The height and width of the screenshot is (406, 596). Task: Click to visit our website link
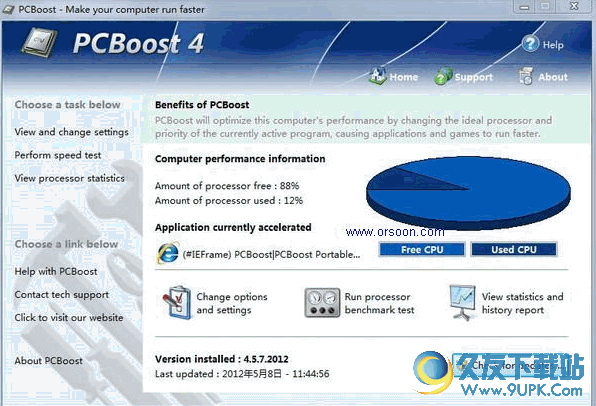click(x=69, y=317)
